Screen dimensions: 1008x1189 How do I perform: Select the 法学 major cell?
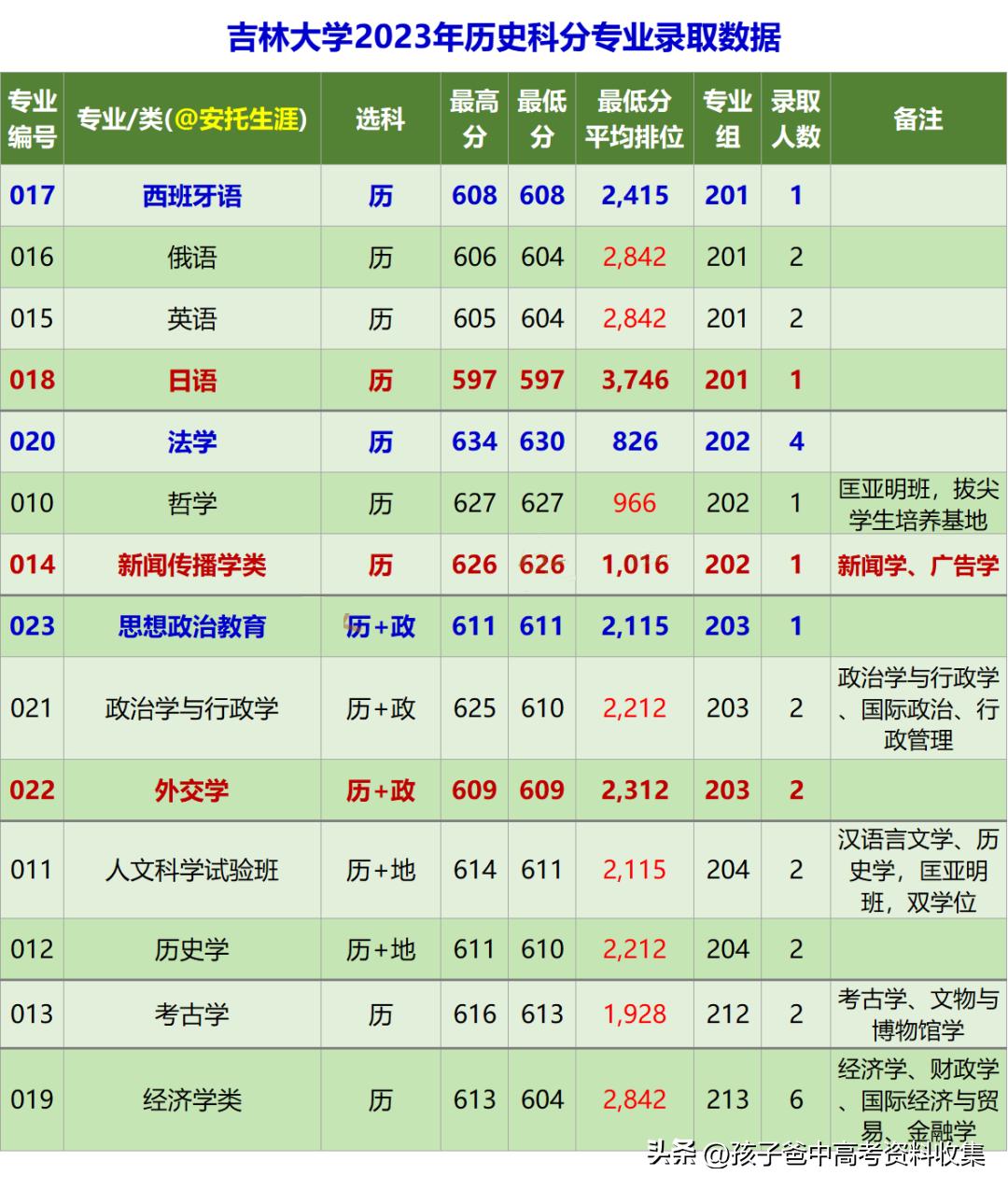(192, 442)
